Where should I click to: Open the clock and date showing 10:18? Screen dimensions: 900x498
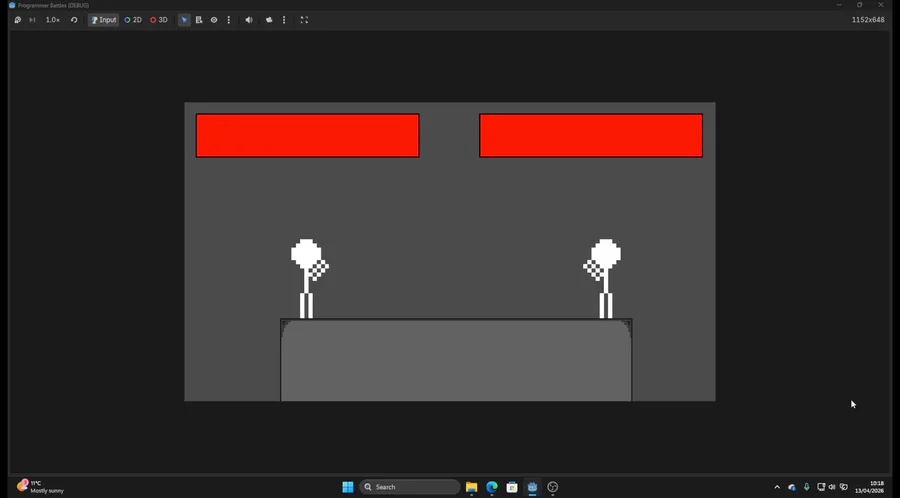(x=870, y=487)
